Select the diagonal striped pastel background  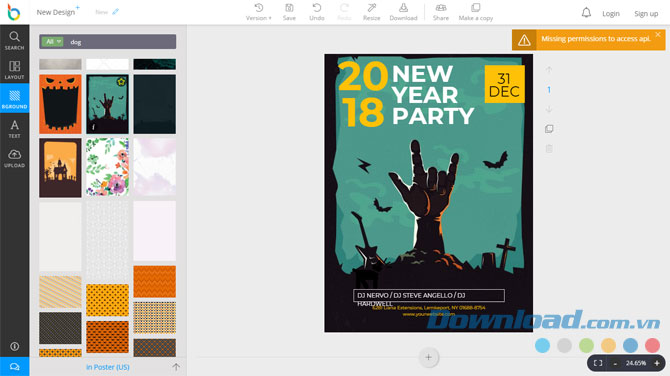[x=60, y=292]
